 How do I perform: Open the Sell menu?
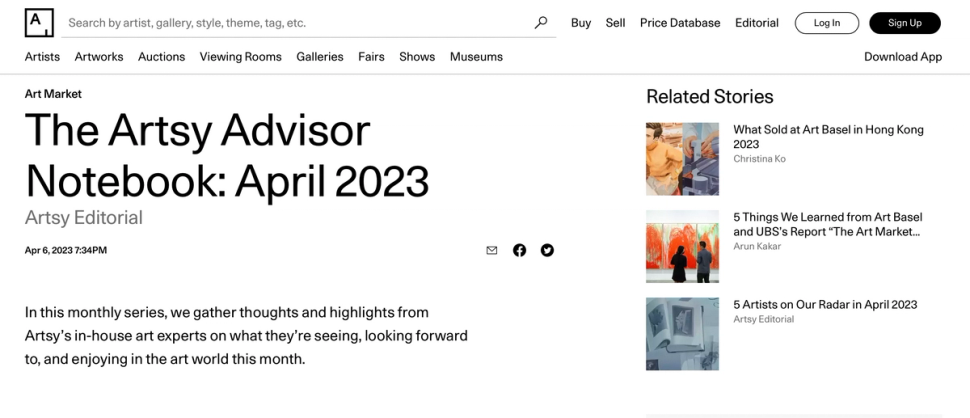pos(616,23)
